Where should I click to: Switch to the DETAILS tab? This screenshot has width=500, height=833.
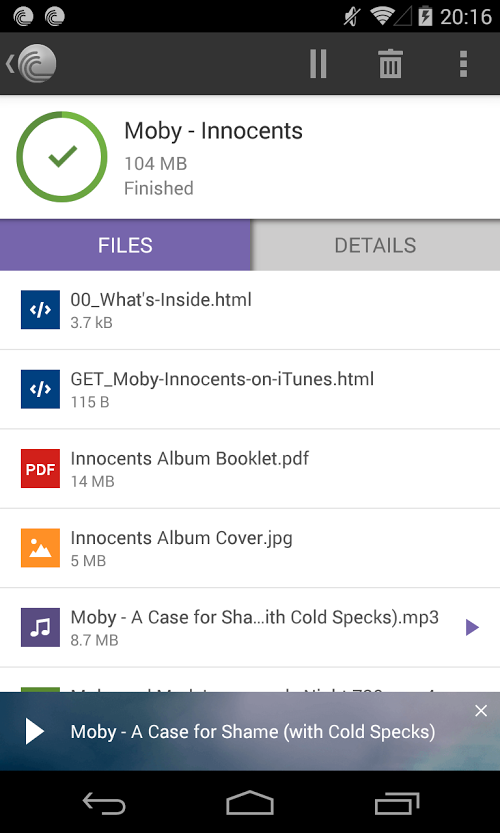[x=375, y=245]
